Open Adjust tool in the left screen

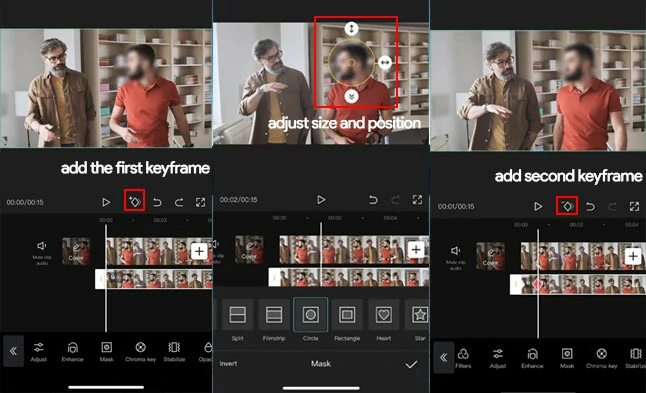39,352
